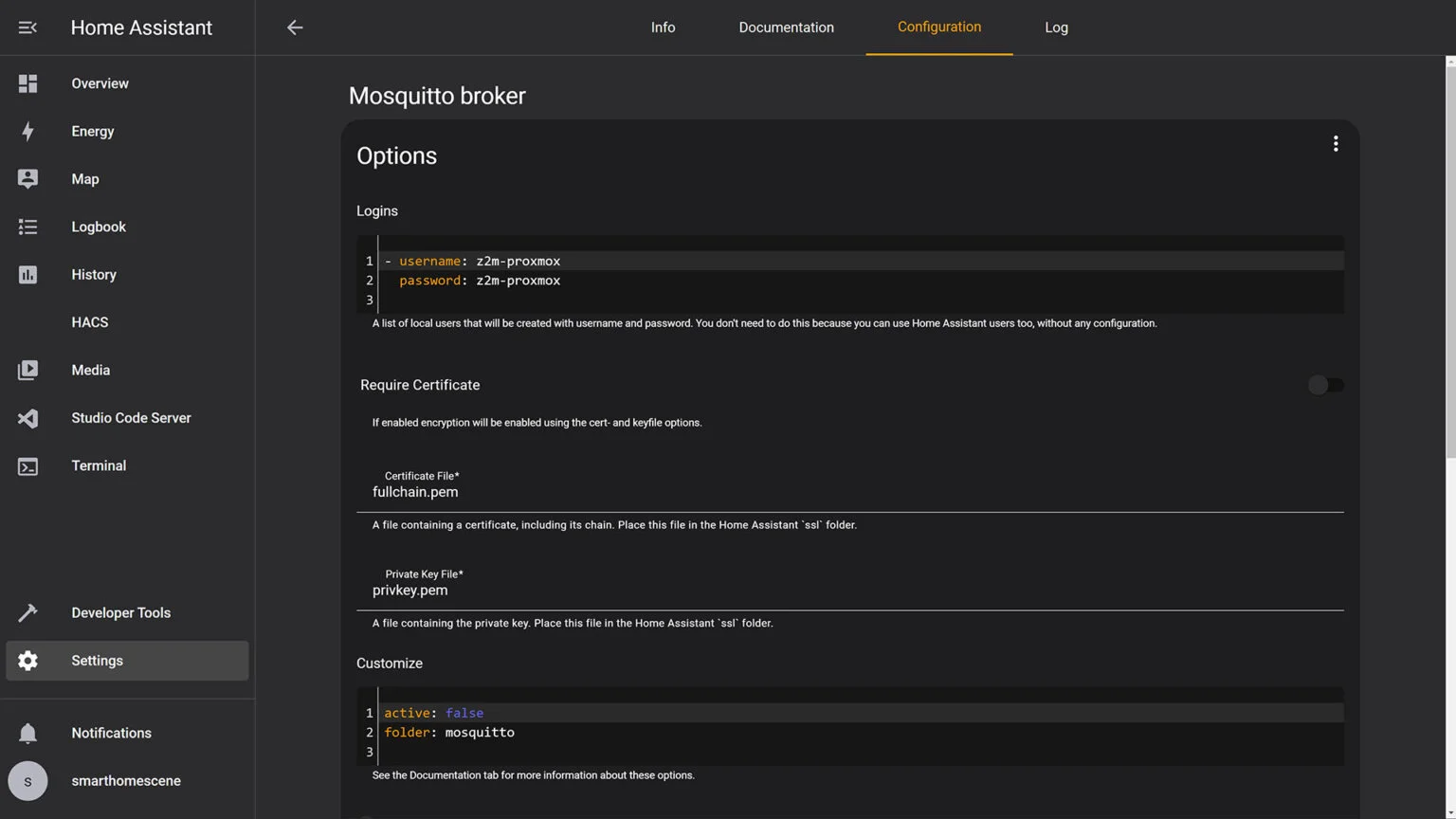Click the Logins label

click(x=377, y=210)
